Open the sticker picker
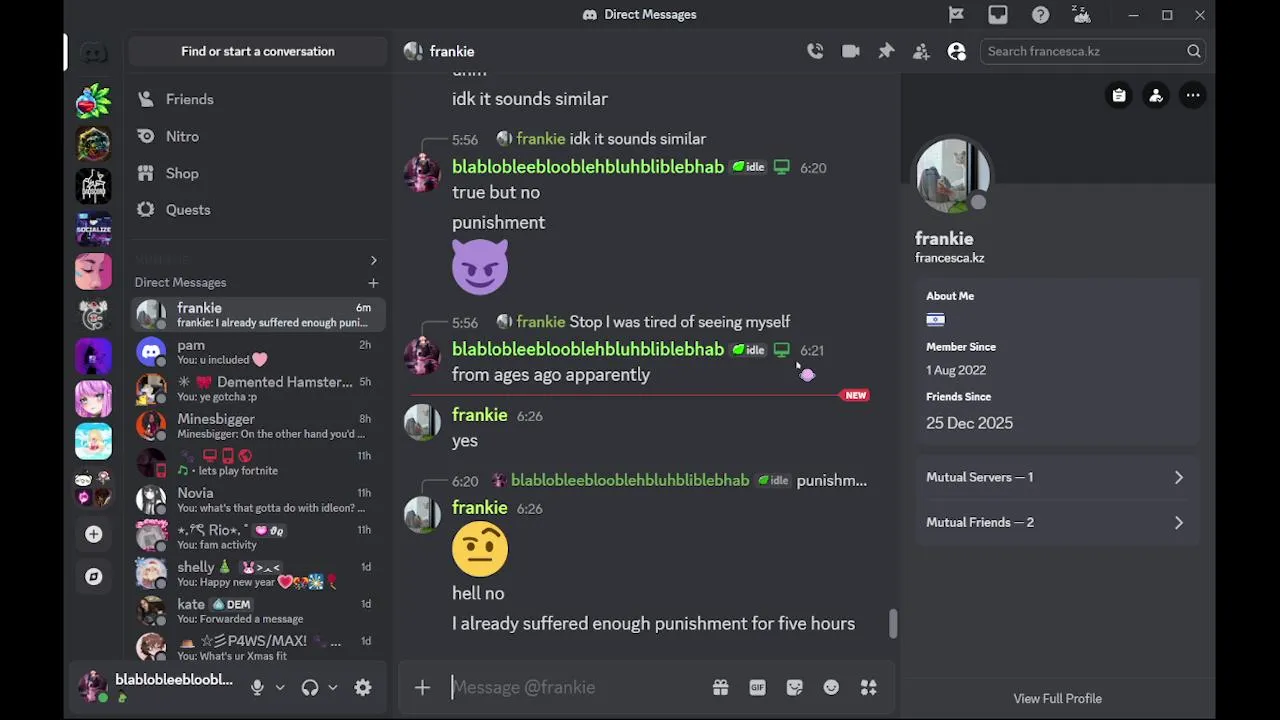 pyautogui.click(x=794, y=687)
